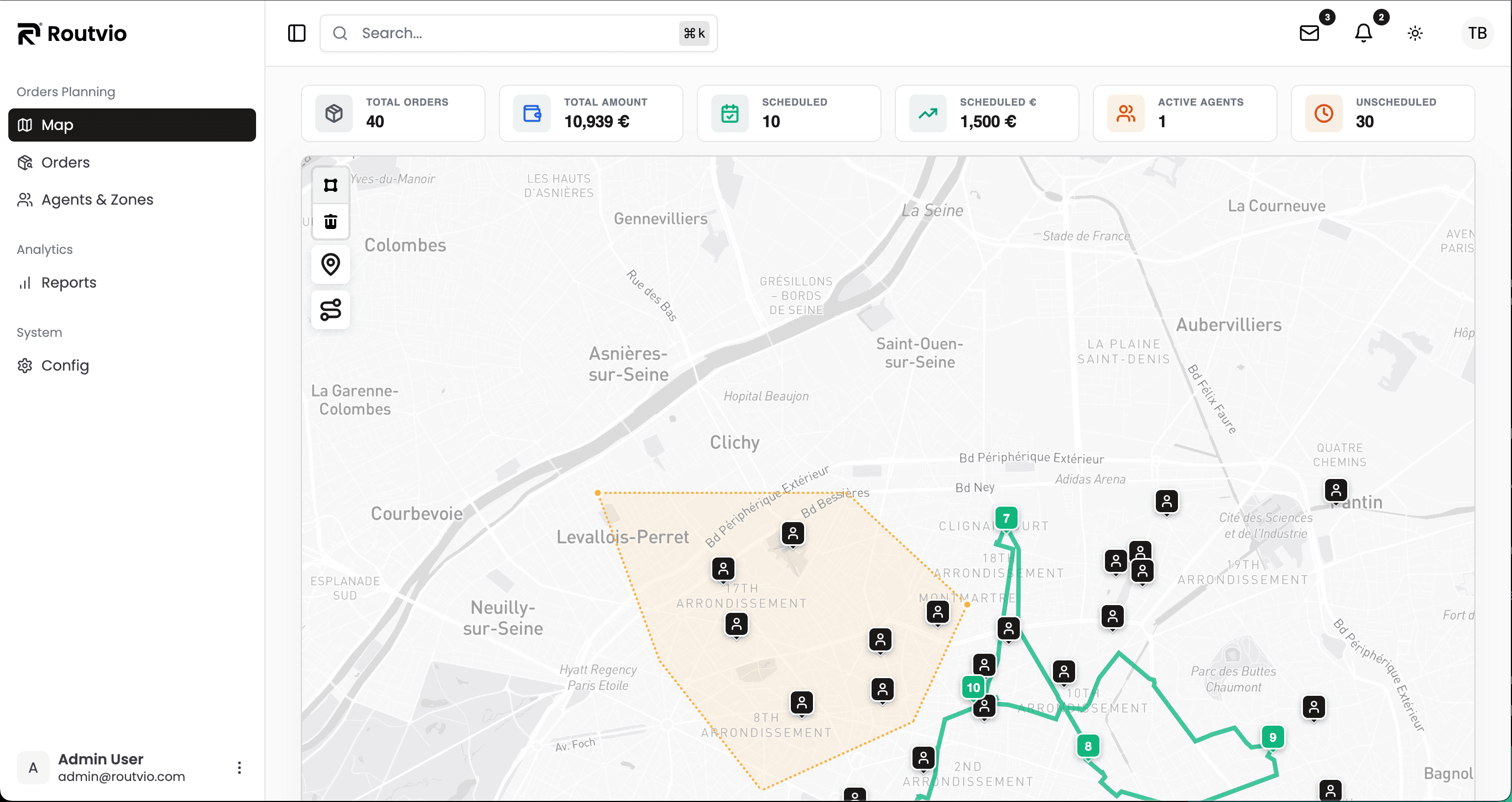The width and height of the screenshot is (1512, 802).
Task: Open the notifications bell
Action: (x=1363, y=33)
